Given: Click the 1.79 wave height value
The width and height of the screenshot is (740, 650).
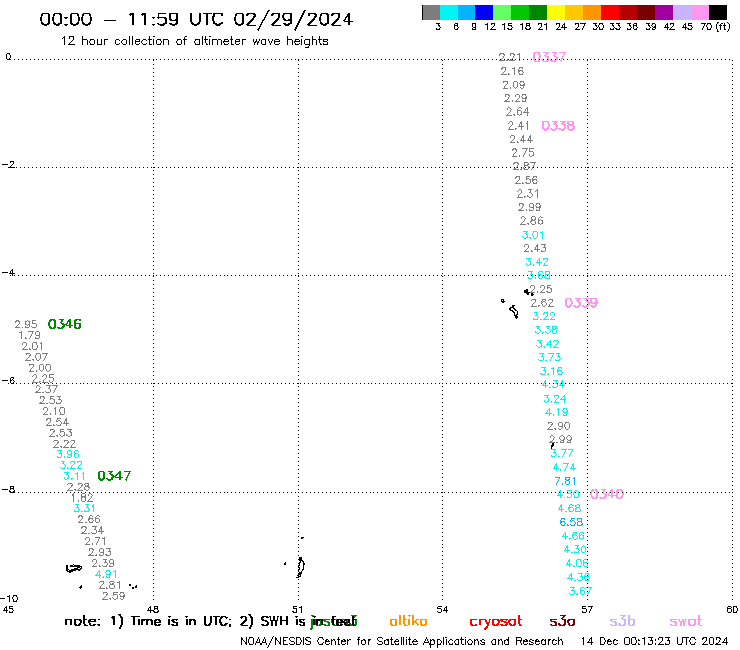Looking at the screenshot, I should point(29,335).
